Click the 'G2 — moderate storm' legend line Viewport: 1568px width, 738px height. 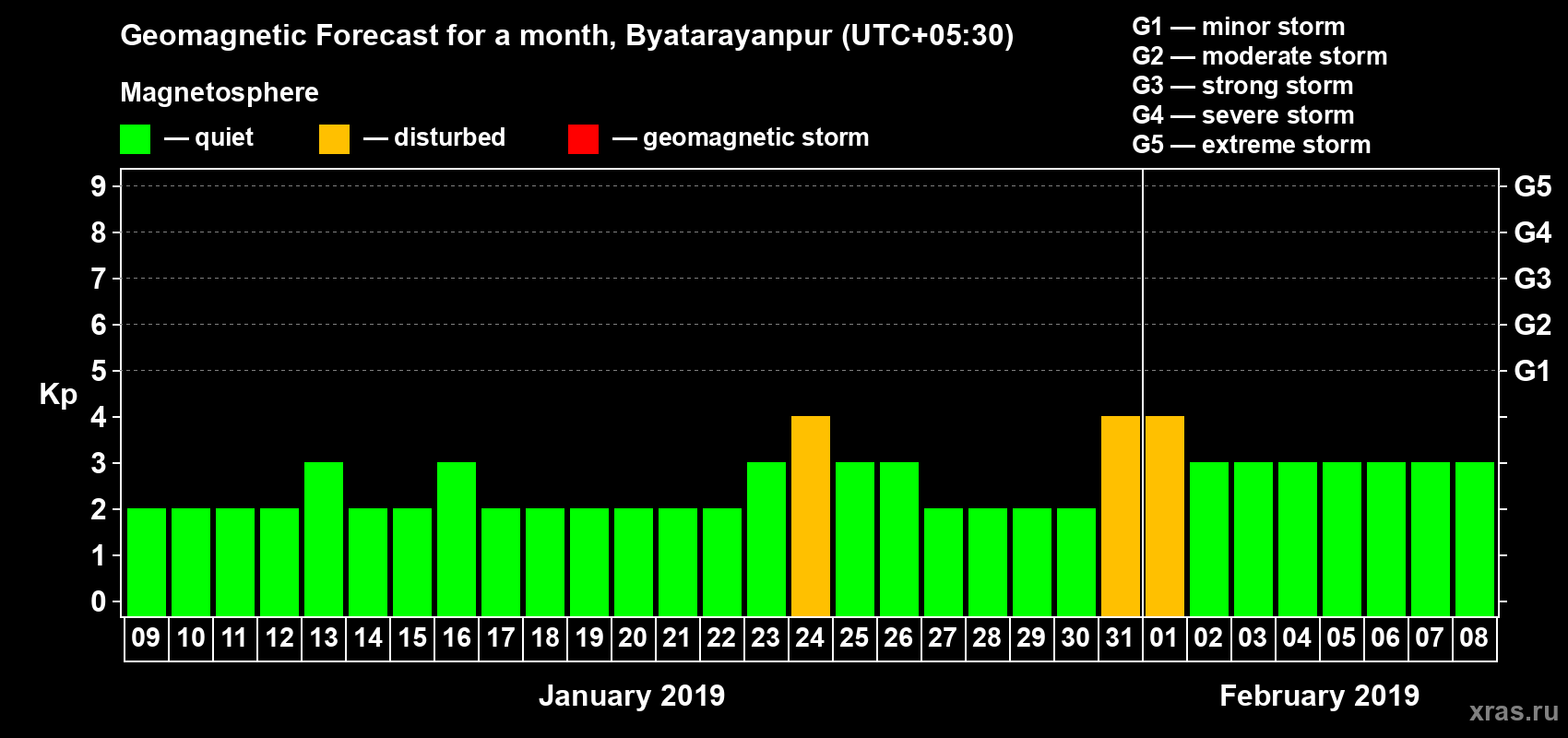1260,56
